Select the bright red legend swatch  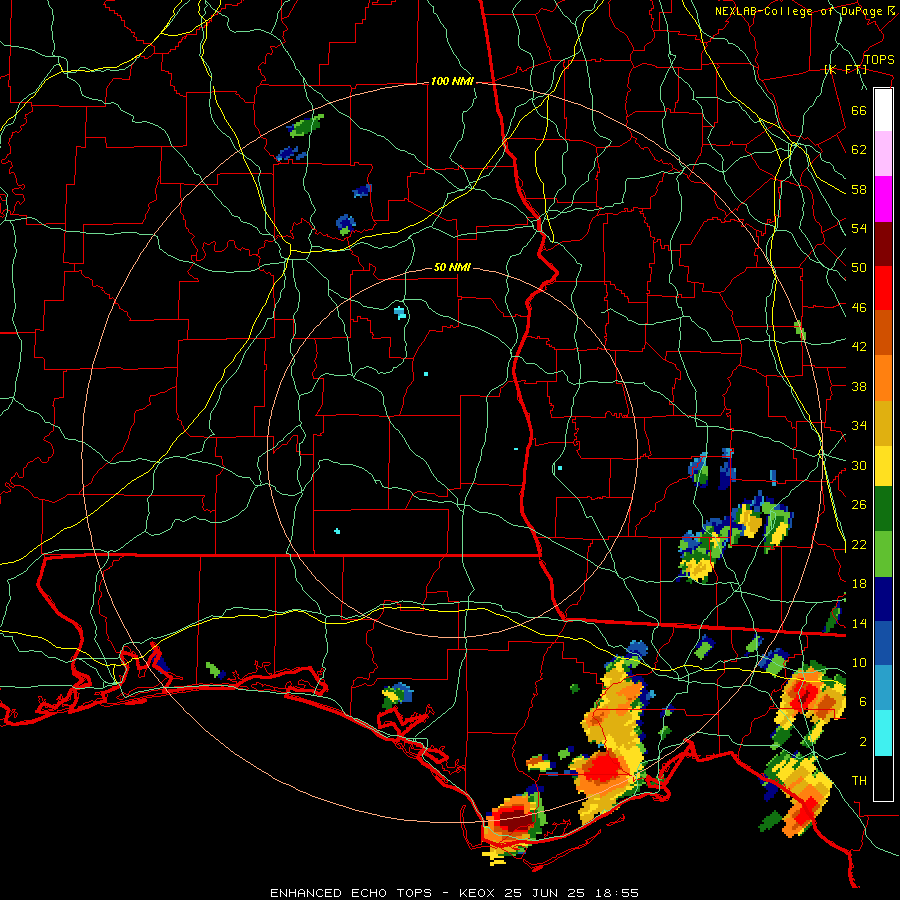click(x=883, y=288)
